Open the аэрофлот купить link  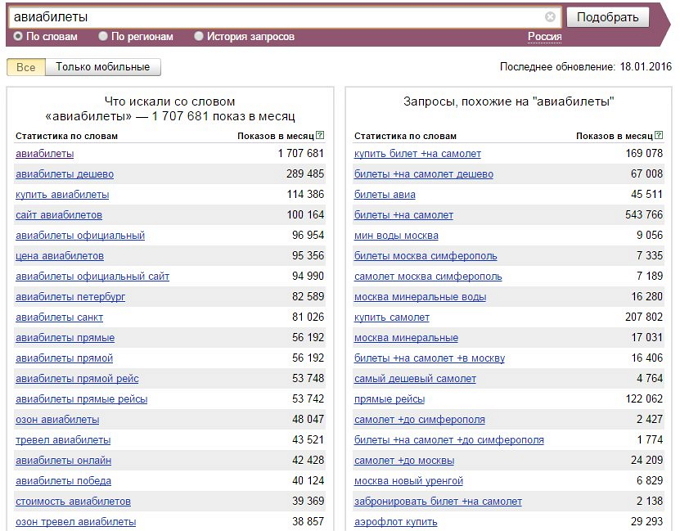tap(396, 522)
